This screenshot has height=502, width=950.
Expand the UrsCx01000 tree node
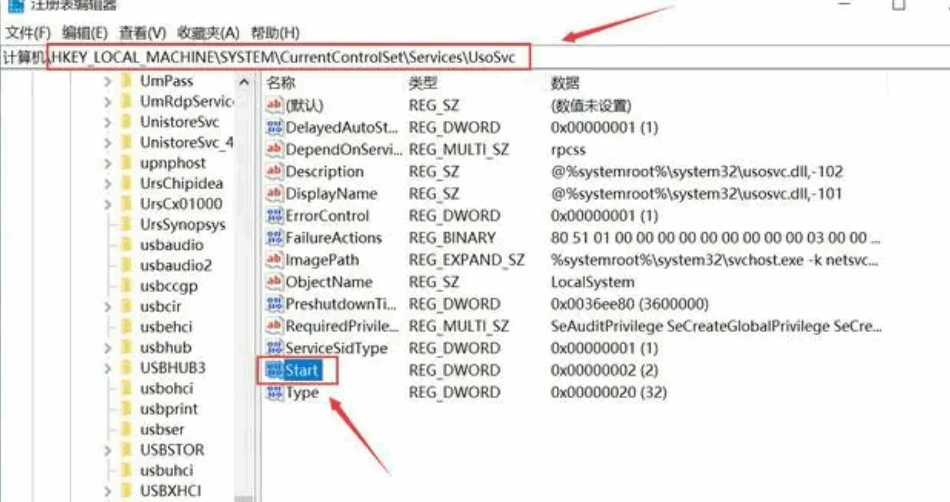point(108,204)
